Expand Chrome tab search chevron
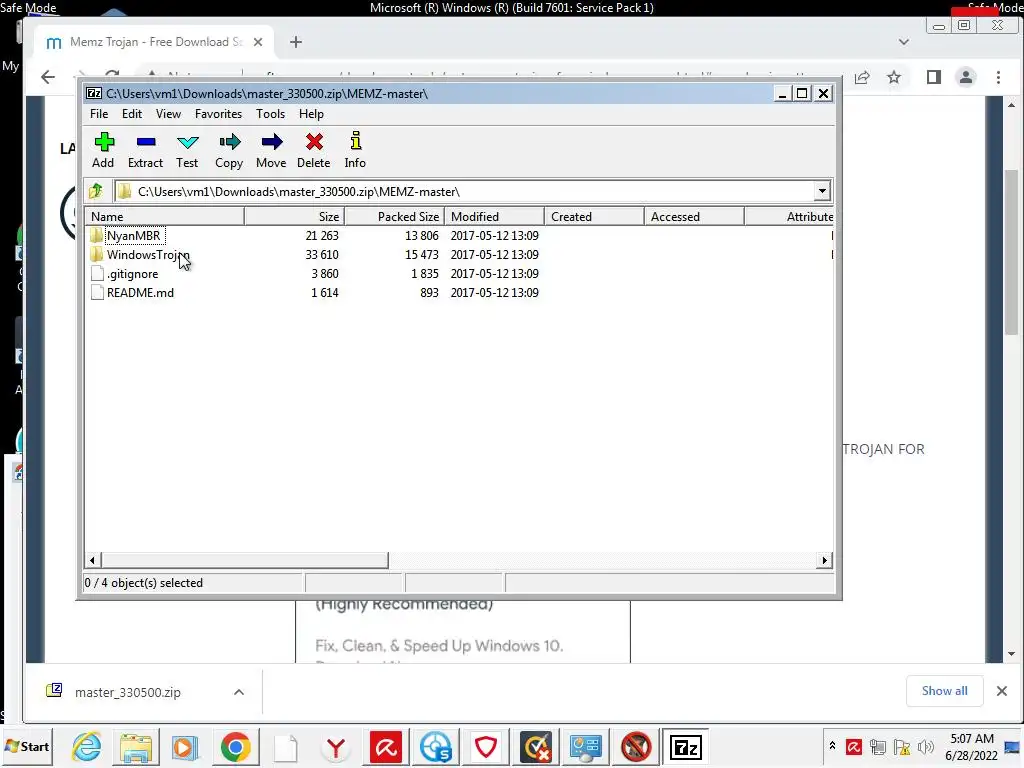 click(904, 42)
